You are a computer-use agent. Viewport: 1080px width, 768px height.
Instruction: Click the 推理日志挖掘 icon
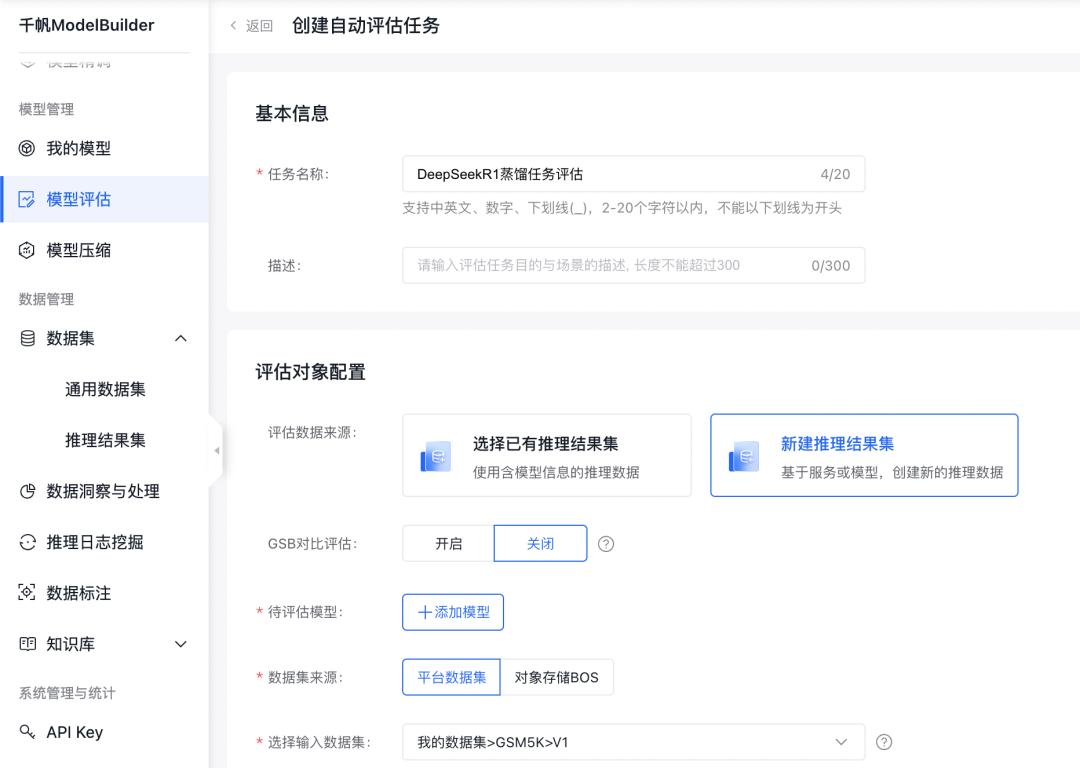point(27,542)
